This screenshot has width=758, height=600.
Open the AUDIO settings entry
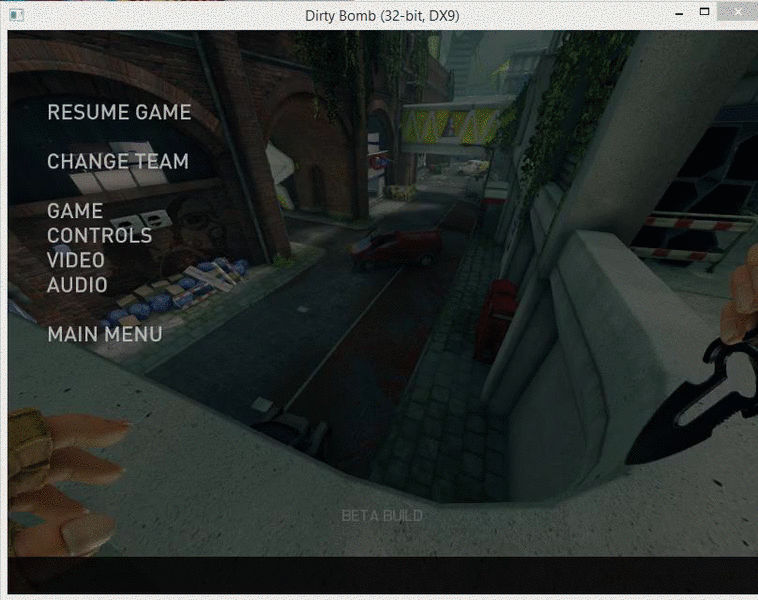tap(77, 285)
